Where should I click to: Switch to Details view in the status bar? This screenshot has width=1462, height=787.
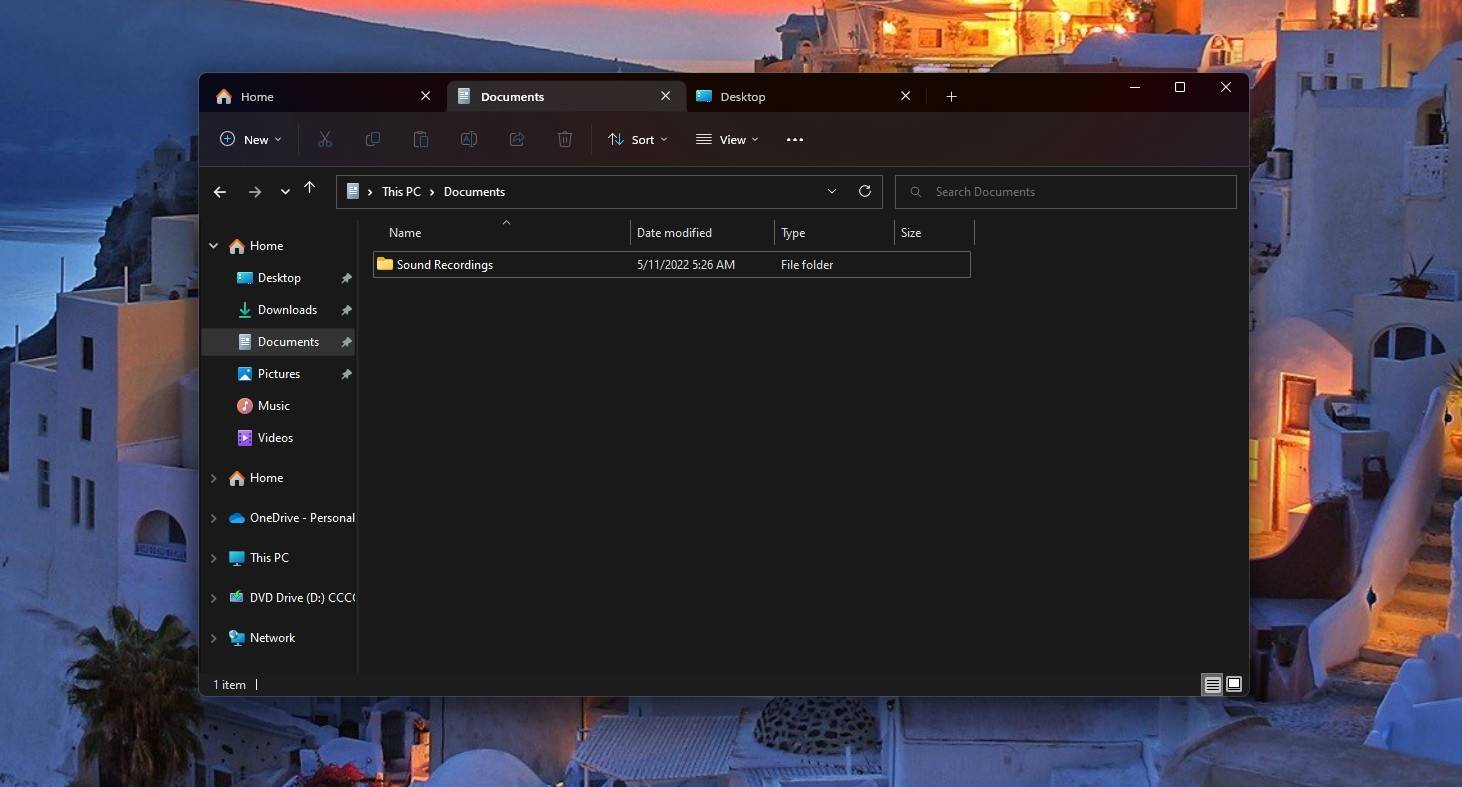click(1211, 684)
